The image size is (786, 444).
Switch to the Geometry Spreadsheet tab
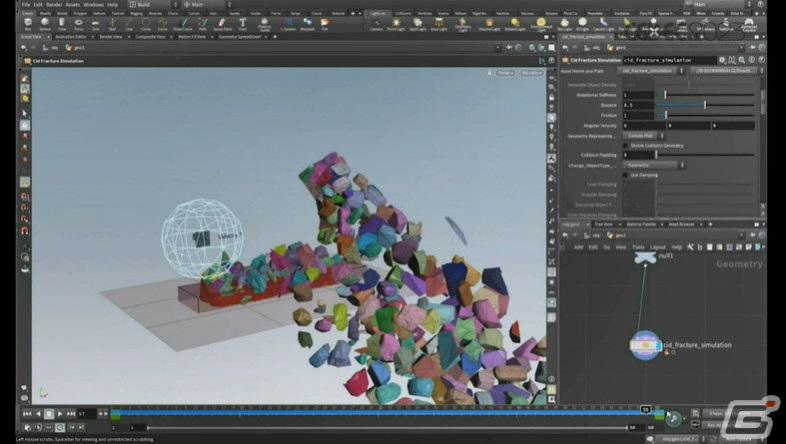click(239, 37)
